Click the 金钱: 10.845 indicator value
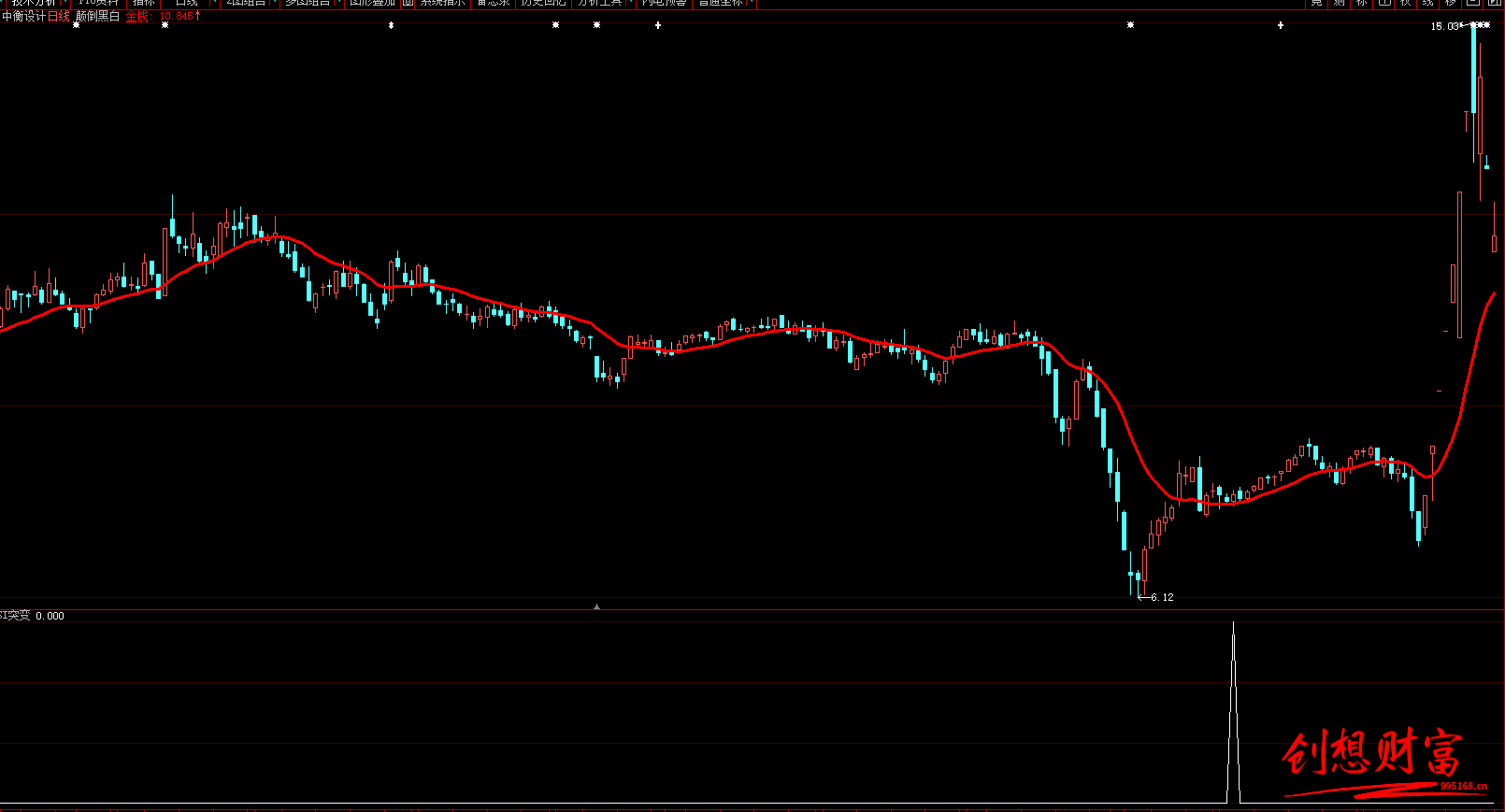Screen dimensions: 1505x812 (164, 17)
